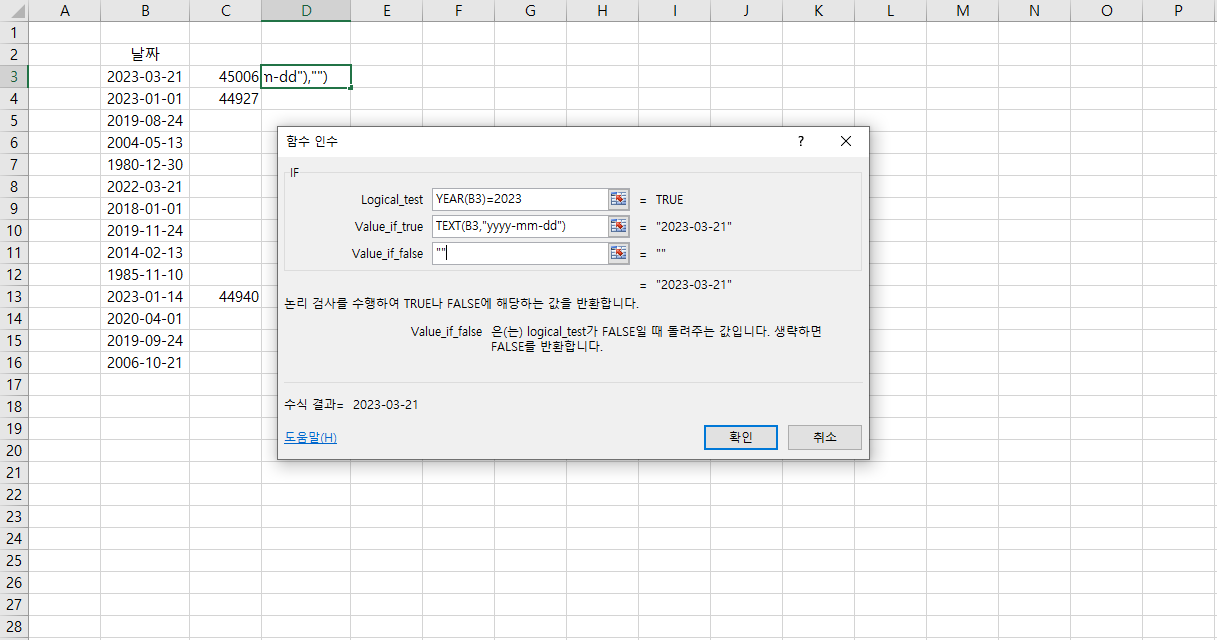This screenshot has height=640, width=1217.
Task: Click the collapse icon beside Logical_test field
Action: tap(619, 199)
